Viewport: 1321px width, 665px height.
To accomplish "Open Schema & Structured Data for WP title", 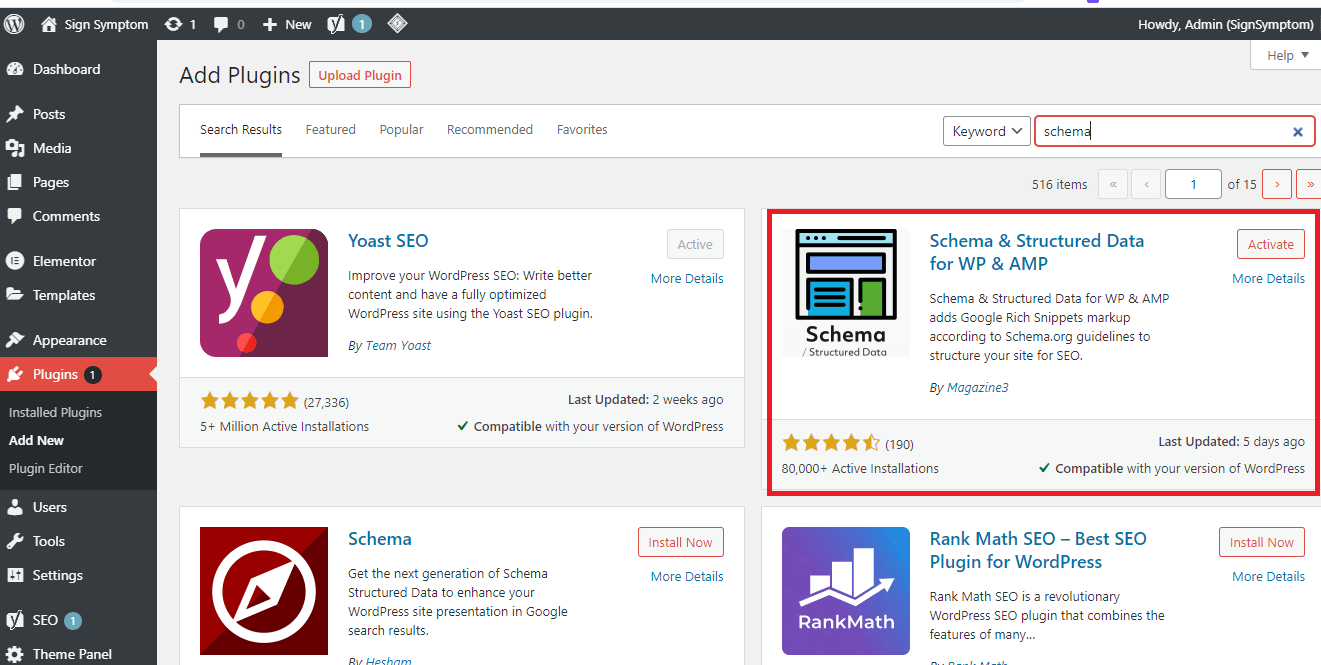I will [x=1037, y=252].
